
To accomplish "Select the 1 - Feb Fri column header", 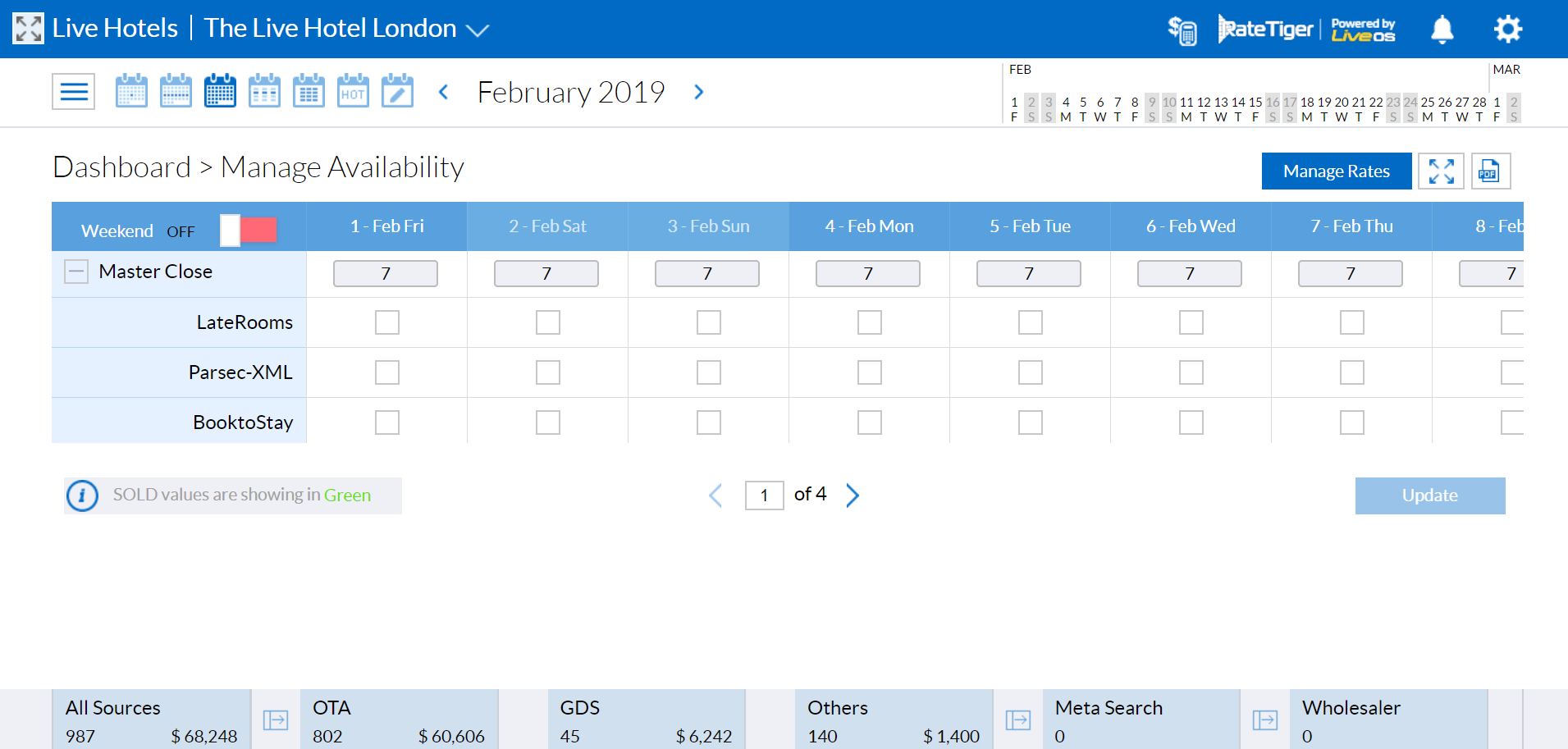I will point(387,226).
